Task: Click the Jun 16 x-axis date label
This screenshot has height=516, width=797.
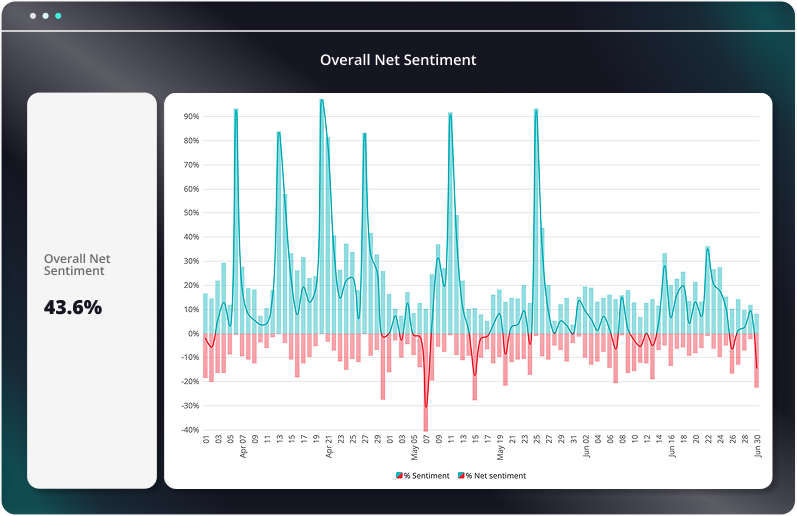Action: (x=672, y=448)
